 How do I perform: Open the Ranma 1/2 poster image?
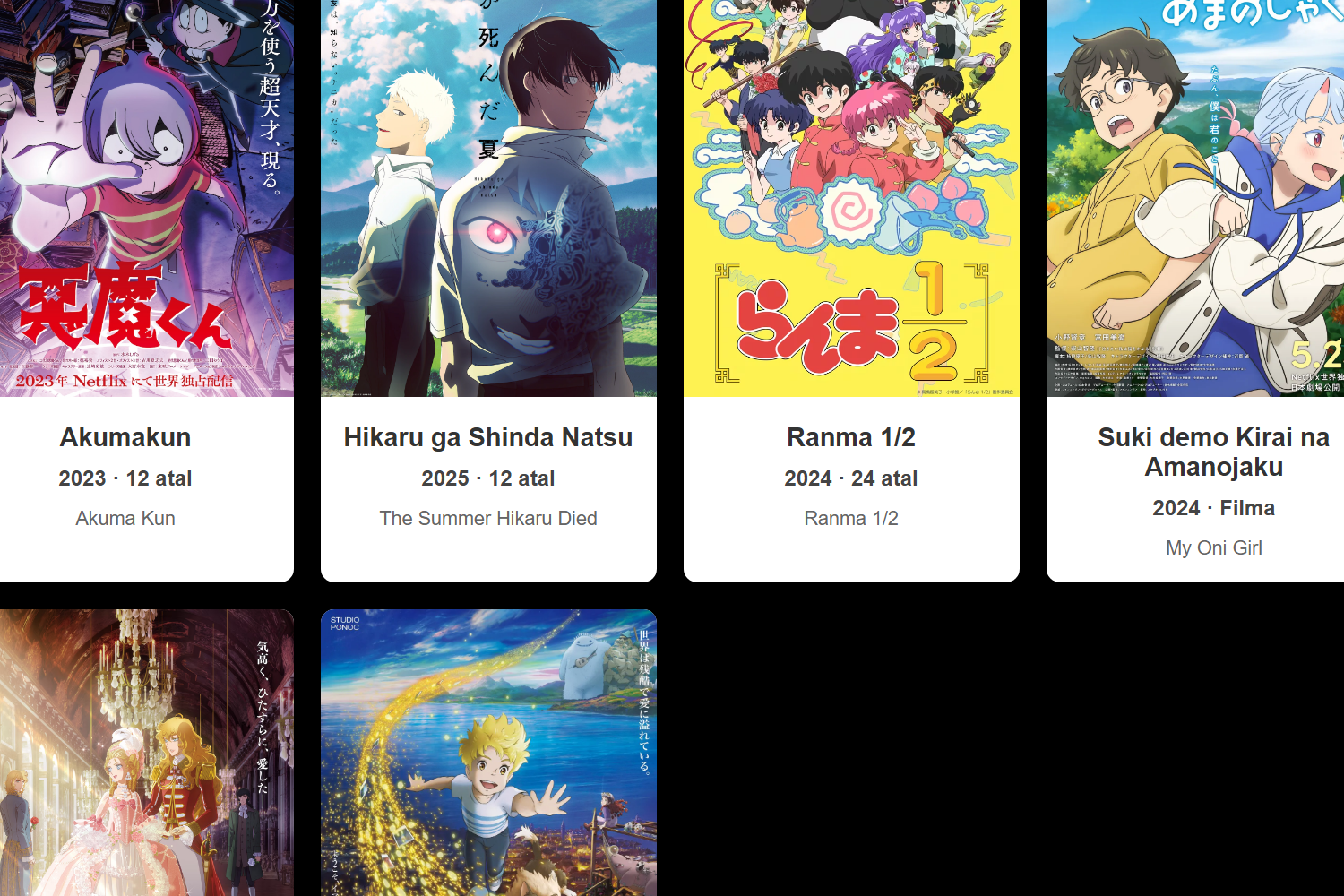tap(851, 198)
